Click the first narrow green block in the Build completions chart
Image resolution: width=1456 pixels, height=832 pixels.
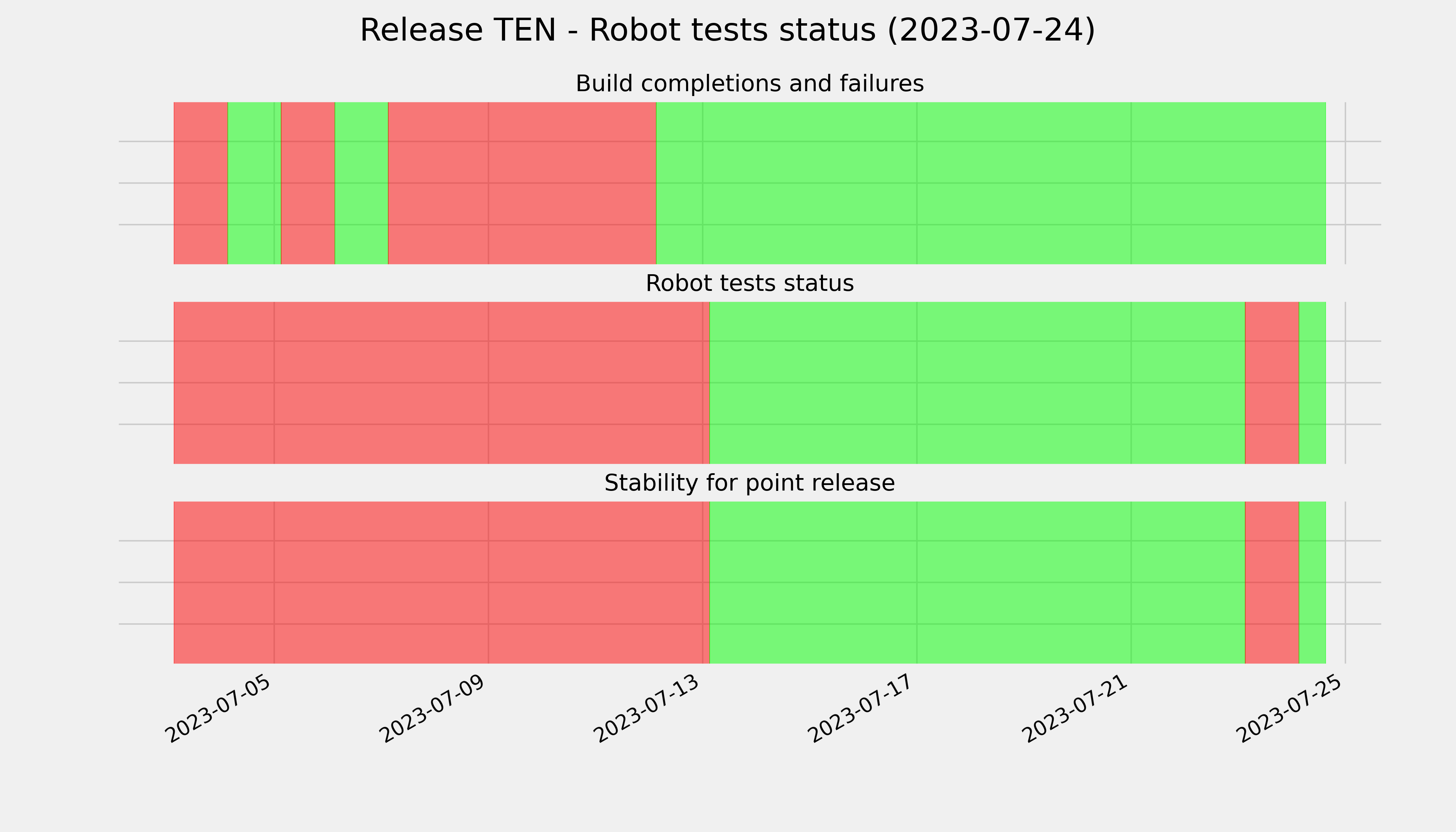click(254, 183)
